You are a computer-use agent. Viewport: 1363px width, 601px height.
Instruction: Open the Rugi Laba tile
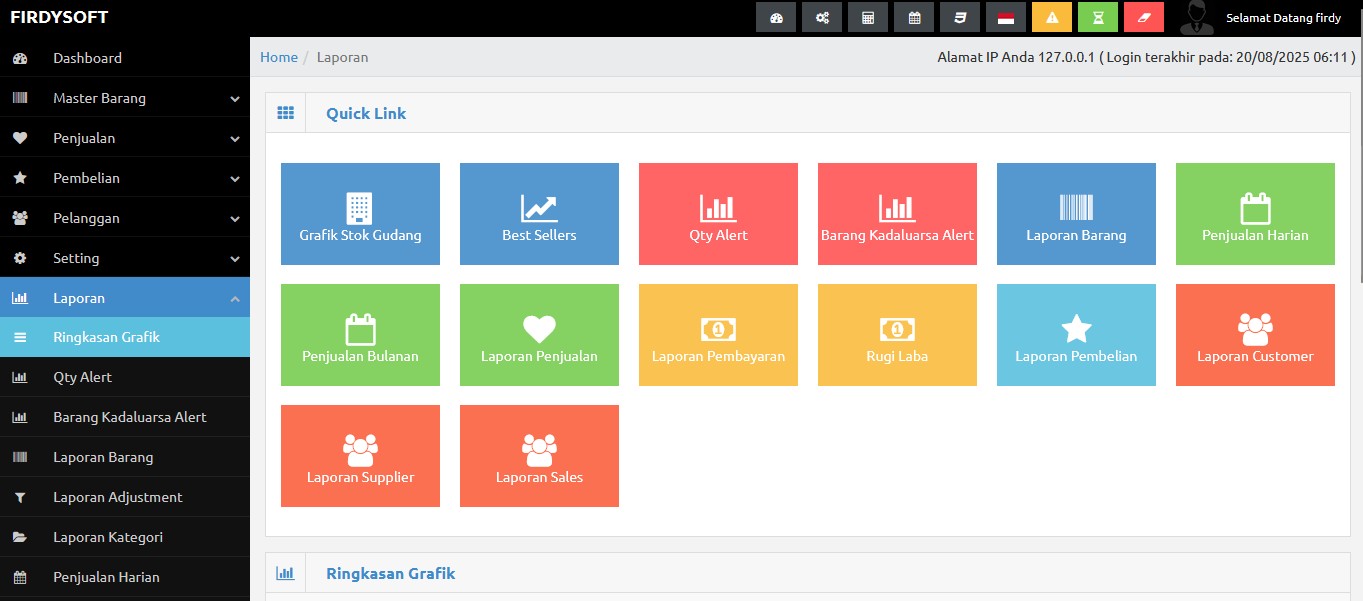pyautogui.click(x=897, y=335)
